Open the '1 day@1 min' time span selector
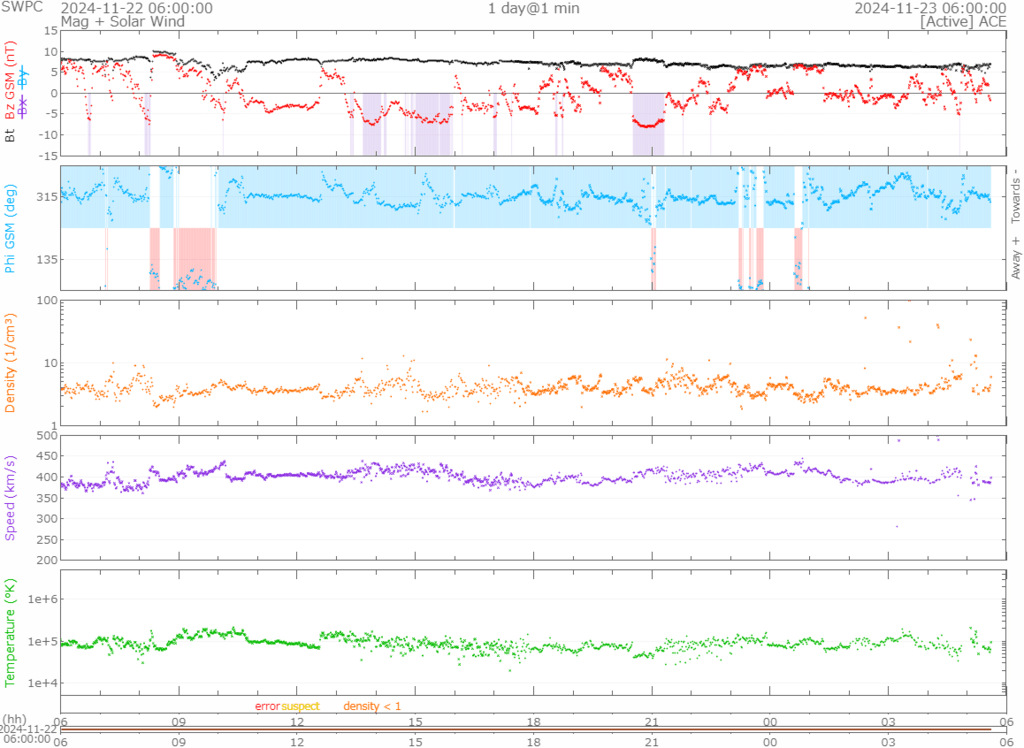Screen dimensions: 1024x748 click(533, 8)
